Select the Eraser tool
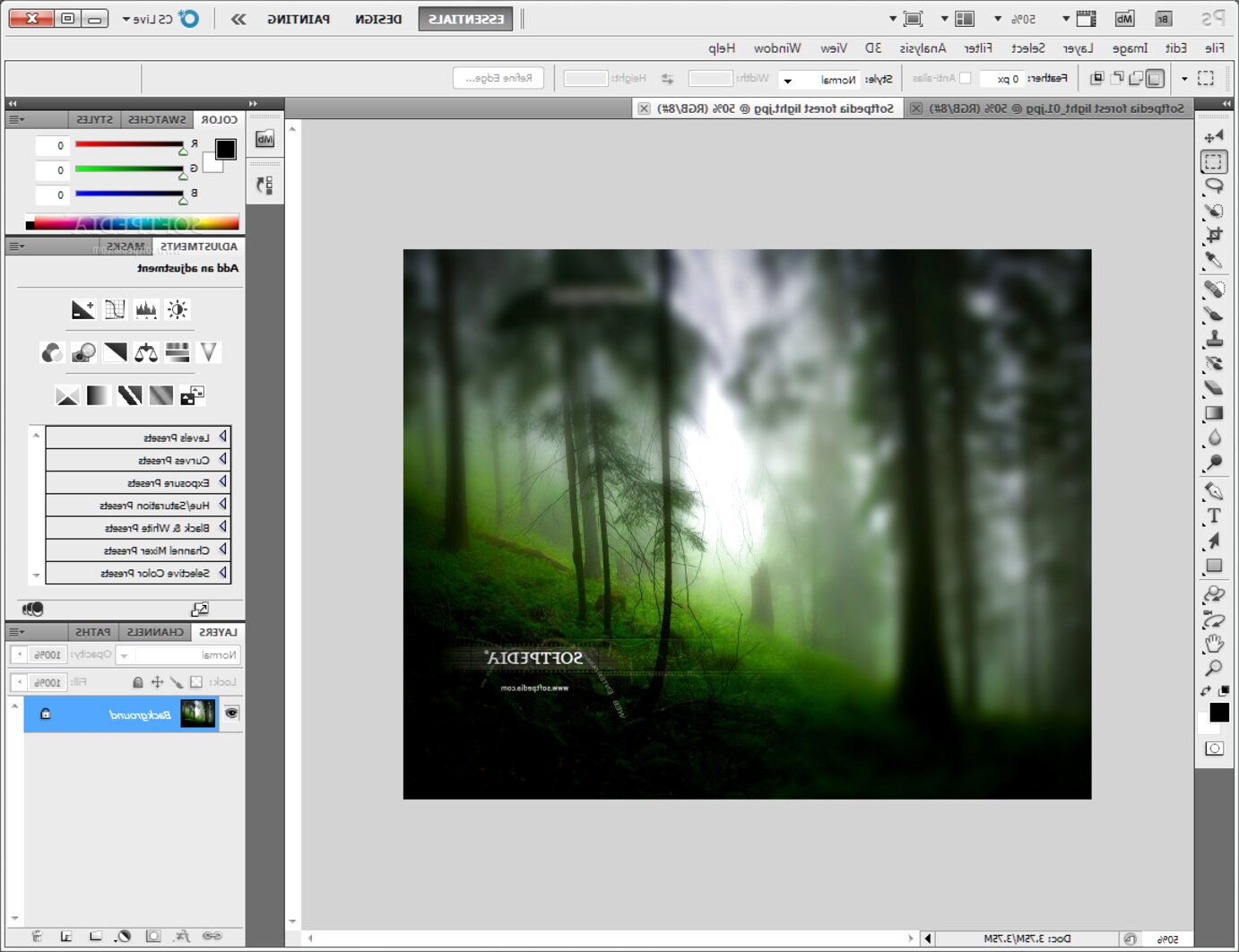 point(1214,388)
